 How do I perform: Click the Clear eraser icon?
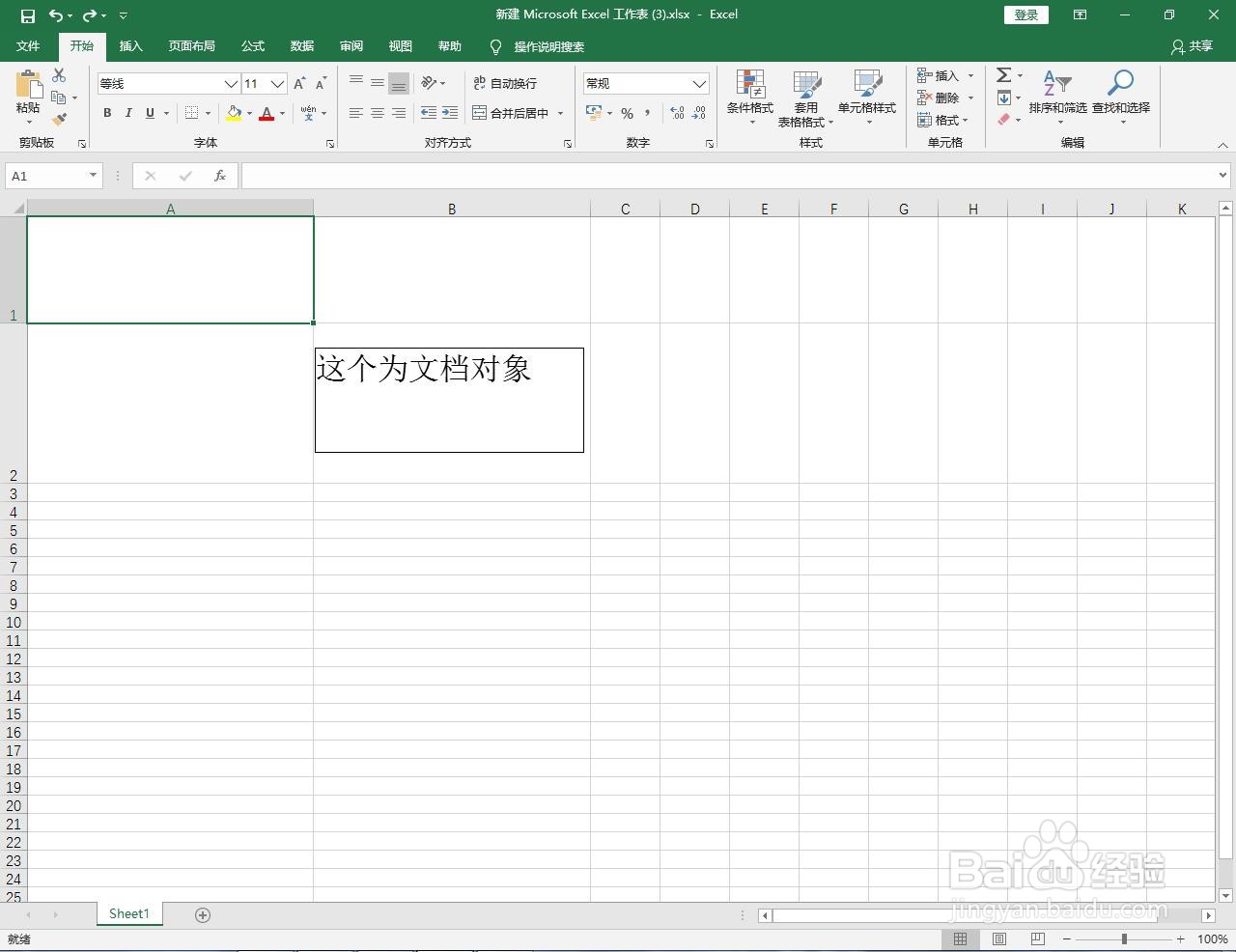tap(1003, 120)
